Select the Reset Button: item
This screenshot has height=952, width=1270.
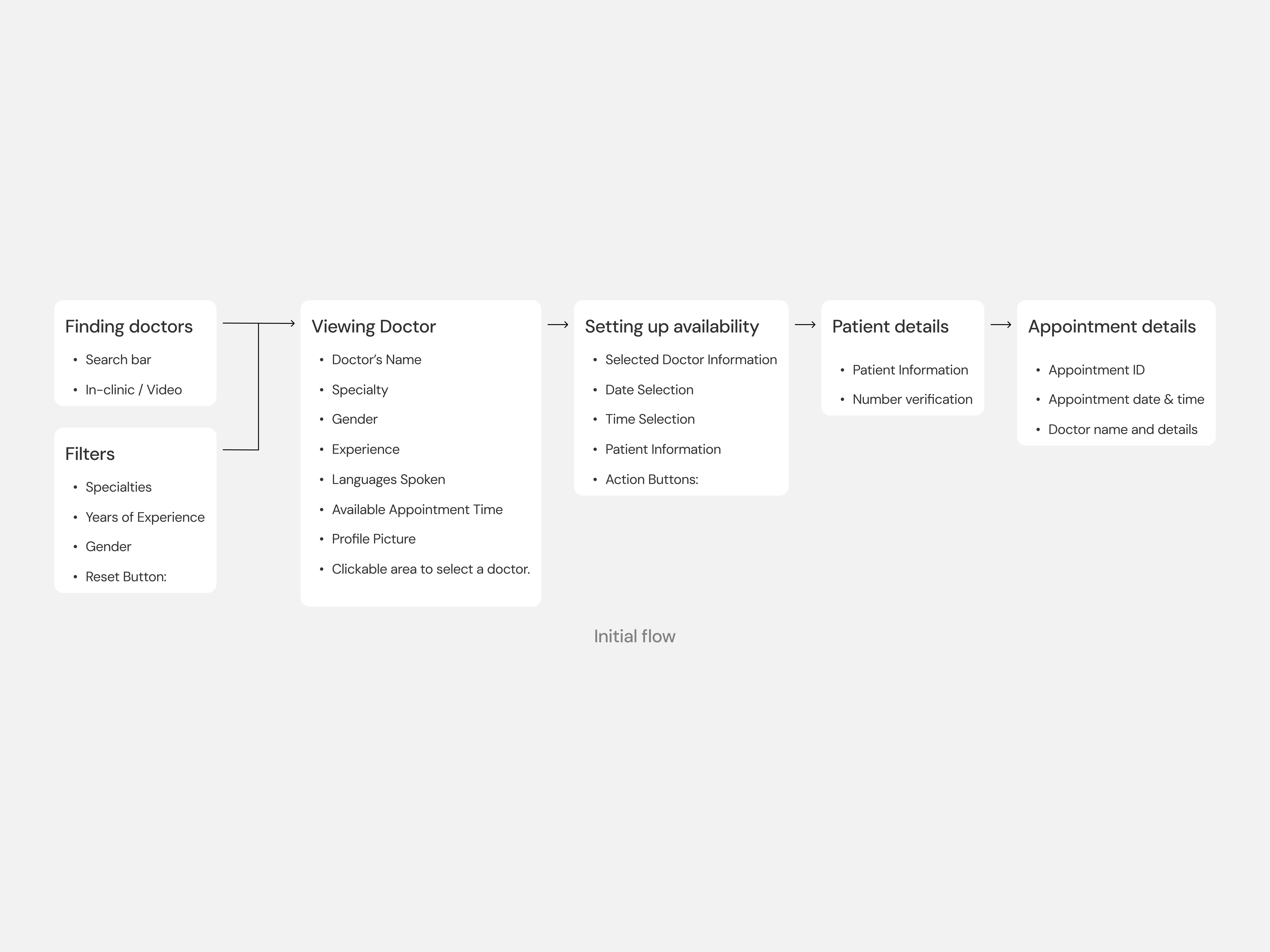[x=126, y=577]
